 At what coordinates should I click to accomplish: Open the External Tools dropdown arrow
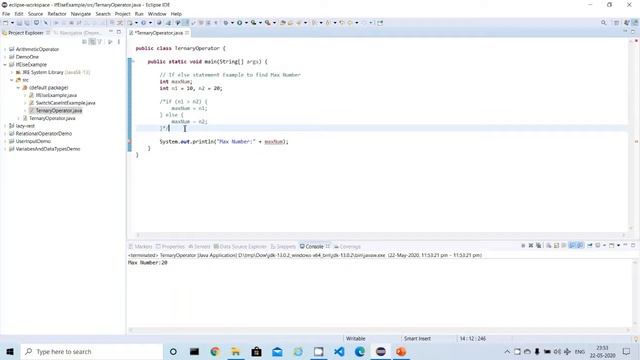coord(274,23)
